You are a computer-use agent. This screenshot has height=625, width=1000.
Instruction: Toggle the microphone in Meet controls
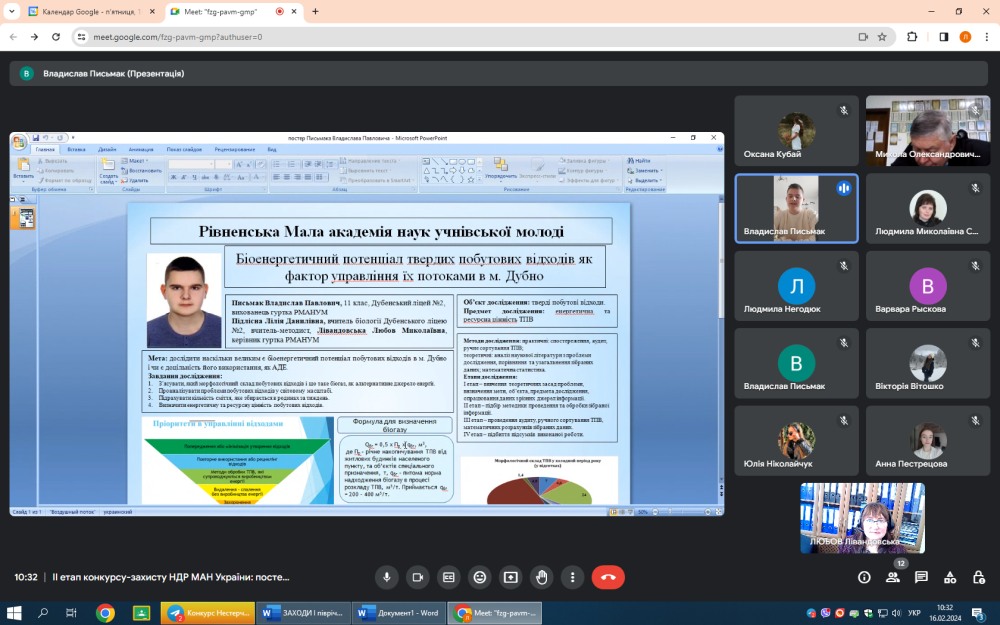[x=386, y=577]
